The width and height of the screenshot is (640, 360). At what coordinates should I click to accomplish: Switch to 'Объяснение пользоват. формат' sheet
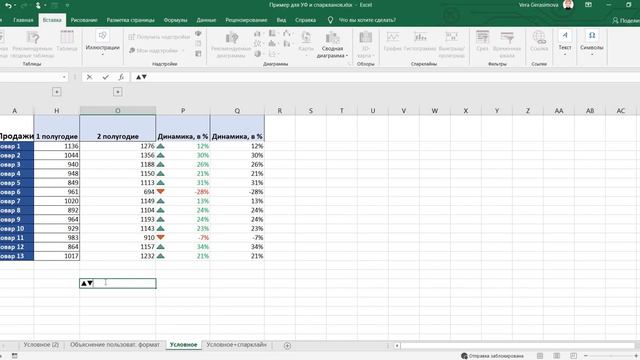coord(115,345)
